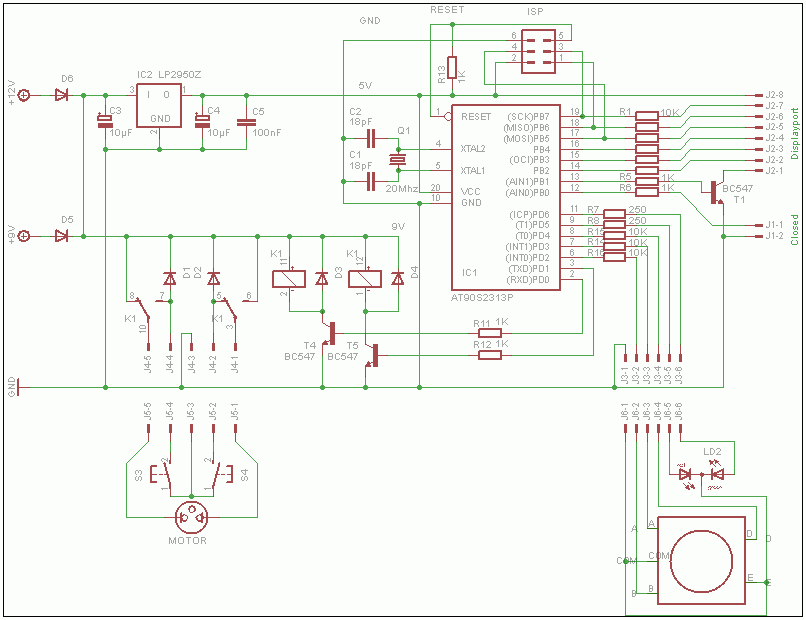Click the green Displayport label
This screenshot has height=620, width=806.
coord(795,133)
